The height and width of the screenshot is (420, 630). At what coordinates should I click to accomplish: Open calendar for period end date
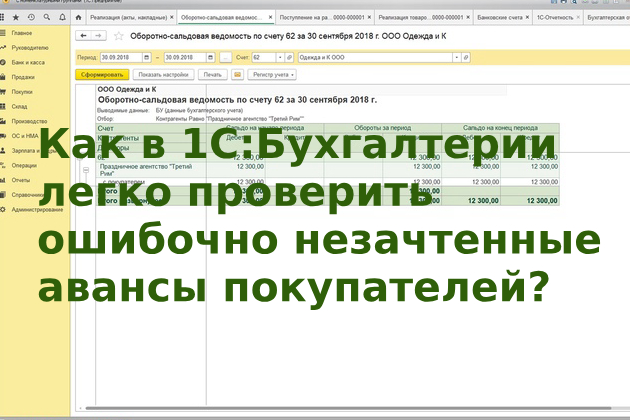point(211,57)
